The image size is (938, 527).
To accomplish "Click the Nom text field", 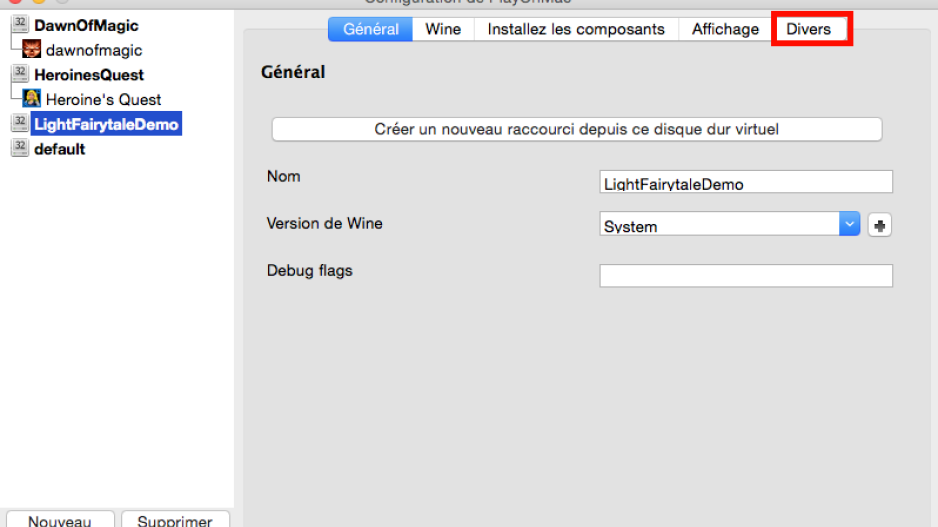I will point(746,182).
